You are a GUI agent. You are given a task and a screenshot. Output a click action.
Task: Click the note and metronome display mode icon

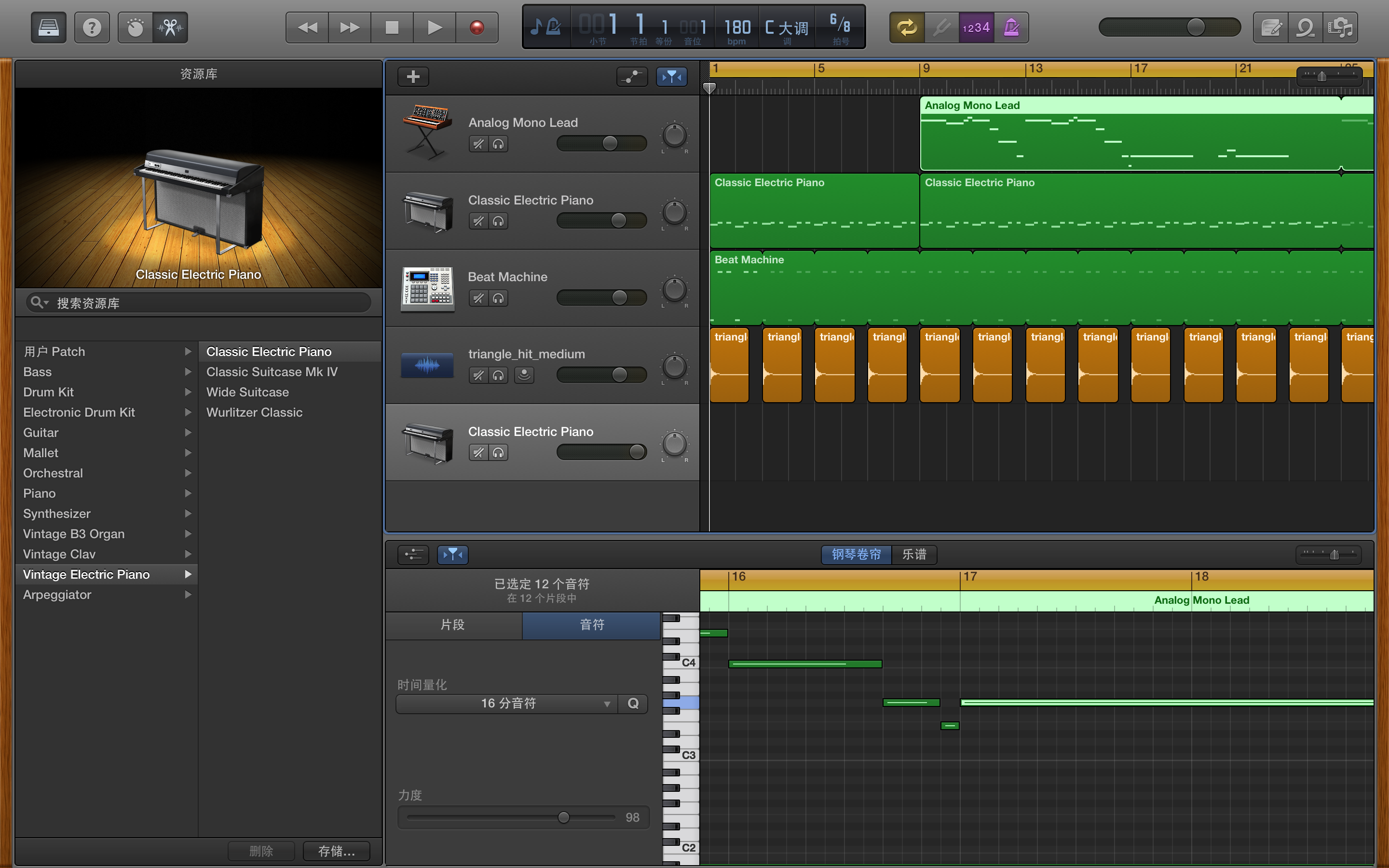pos(546,27)
